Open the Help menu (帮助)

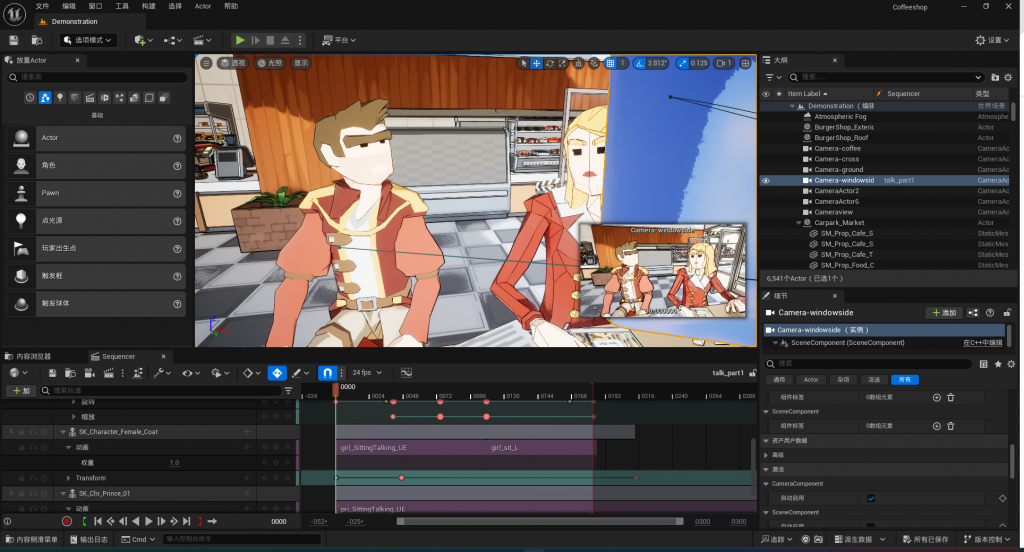point(231,6)
